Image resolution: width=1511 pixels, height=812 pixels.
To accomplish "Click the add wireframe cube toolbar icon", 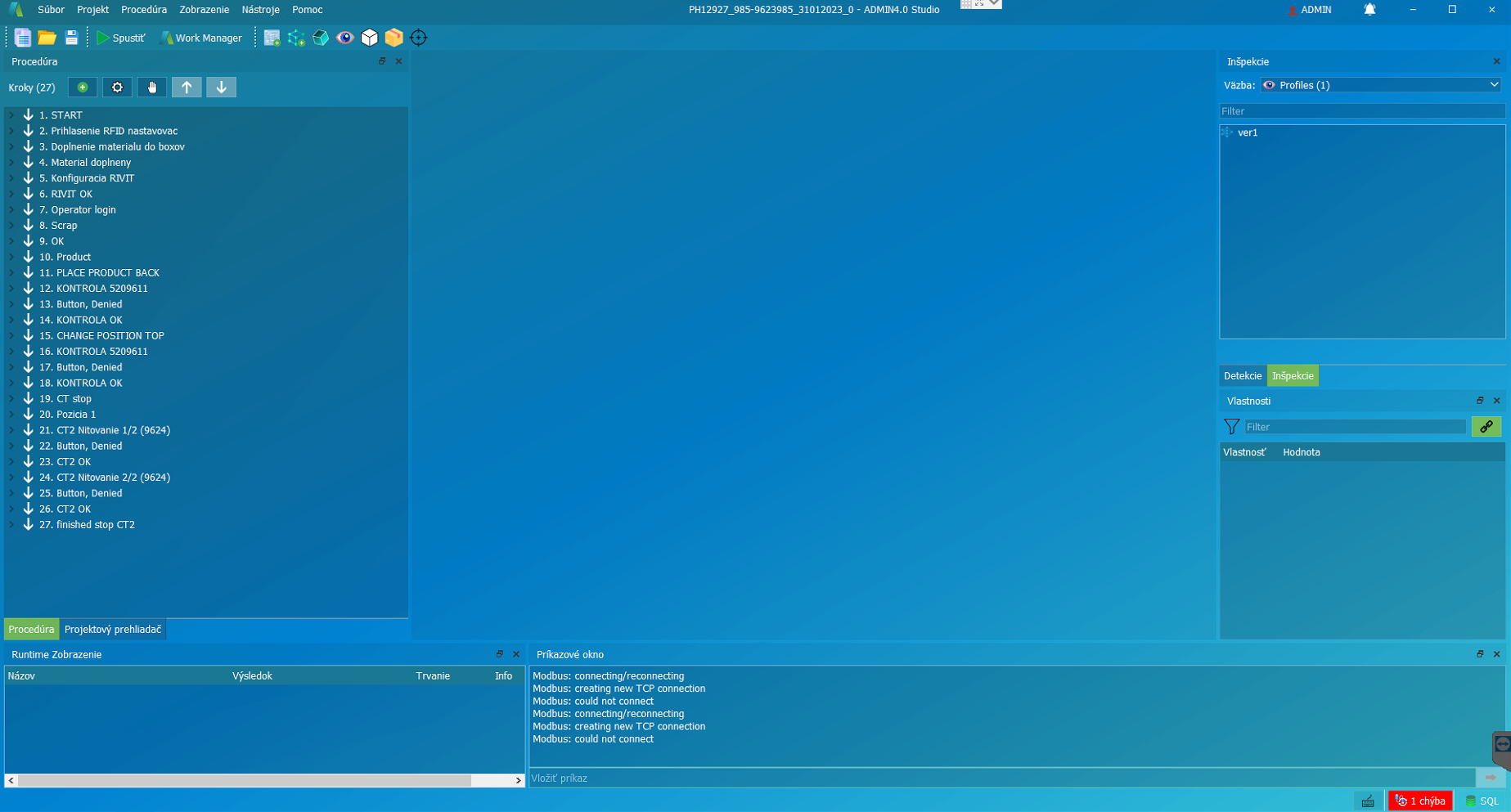I will coord(296,38).
